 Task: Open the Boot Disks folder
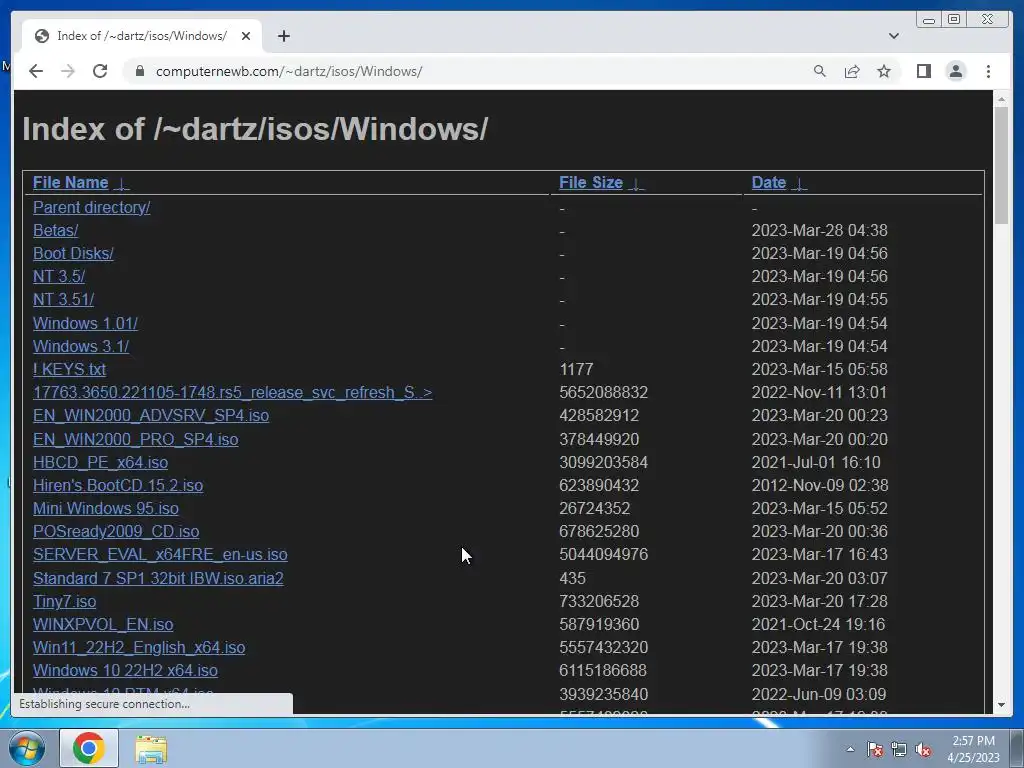(x=73, y=253)
